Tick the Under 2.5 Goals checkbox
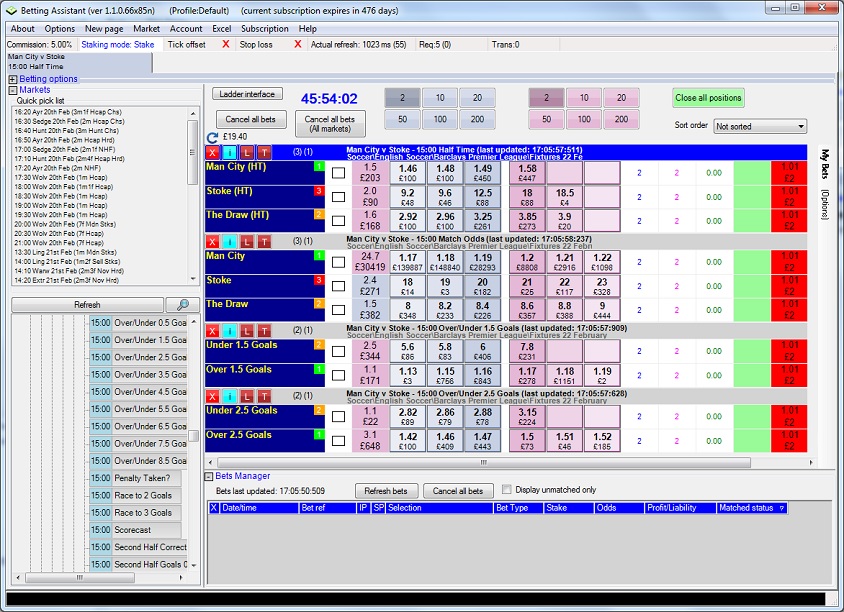The image size is (844, 612). coord(339,417)
